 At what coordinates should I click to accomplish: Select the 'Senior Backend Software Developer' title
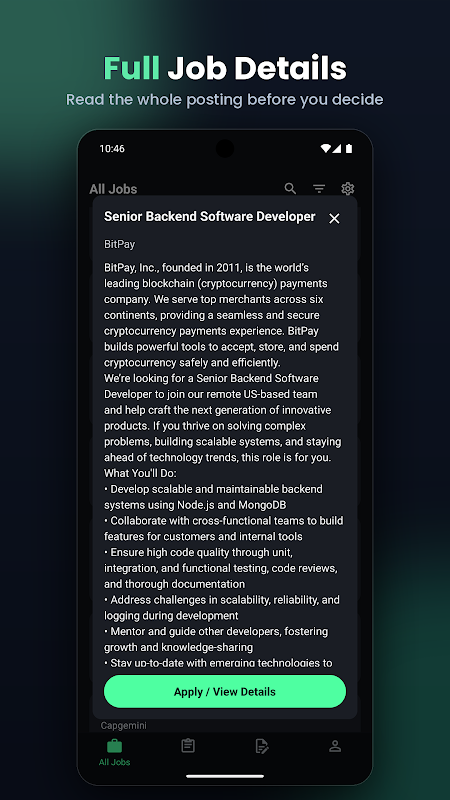(210, 216)
